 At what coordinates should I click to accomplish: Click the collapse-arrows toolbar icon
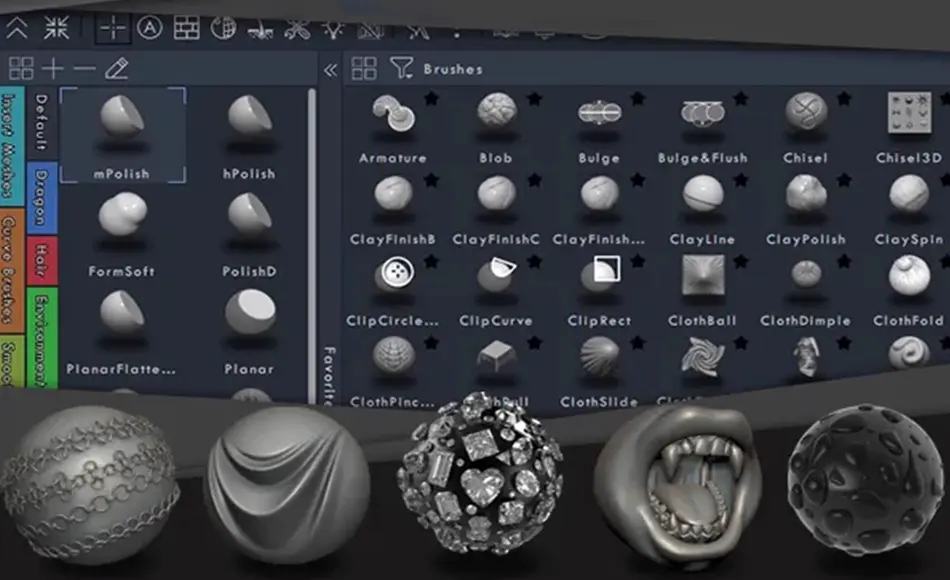[56, 28]
